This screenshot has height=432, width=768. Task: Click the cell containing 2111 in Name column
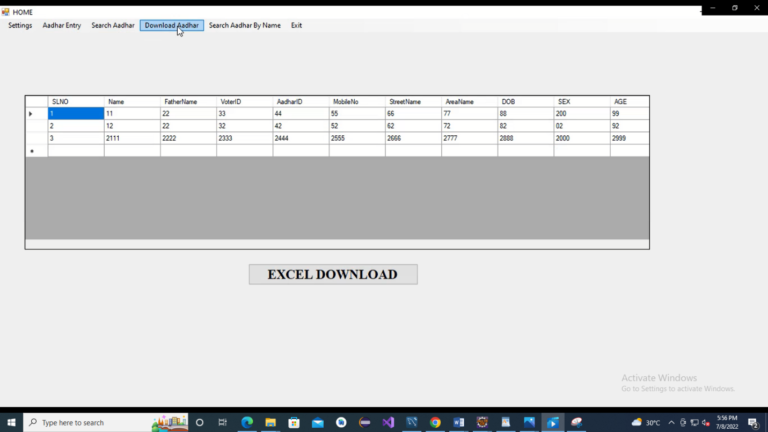[131, 138]
